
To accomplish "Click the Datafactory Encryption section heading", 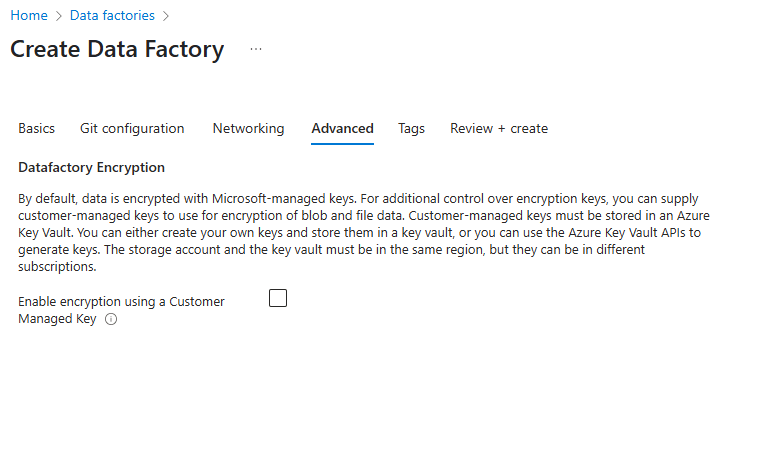I will coord(91,167).
